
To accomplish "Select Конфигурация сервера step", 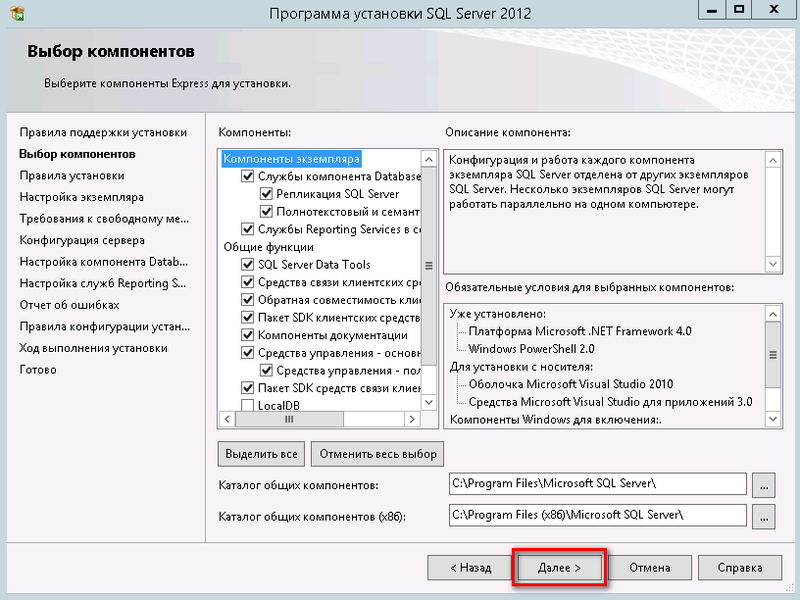I will (x=82, y=240).
